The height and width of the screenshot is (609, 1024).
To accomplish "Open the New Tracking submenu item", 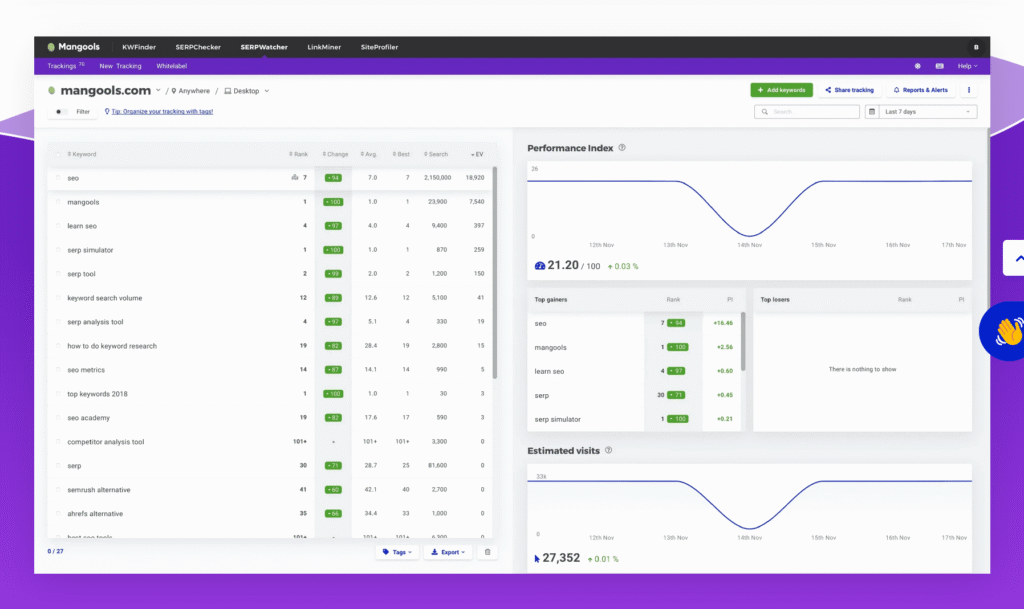I will (120, 66).
